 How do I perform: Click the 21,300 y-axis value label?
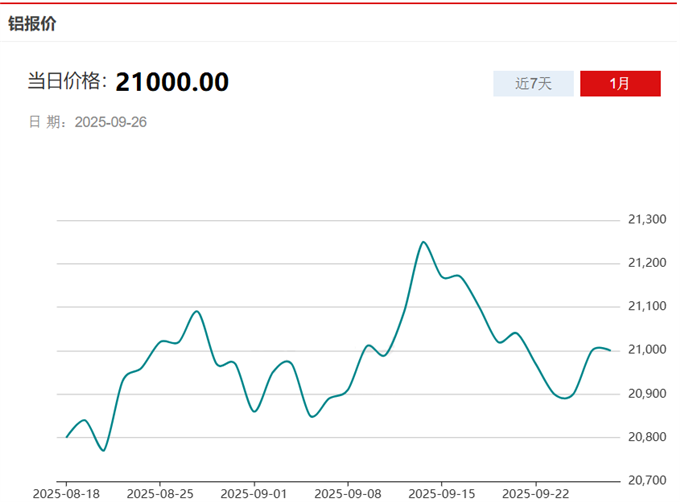click(x=646, y=220)
